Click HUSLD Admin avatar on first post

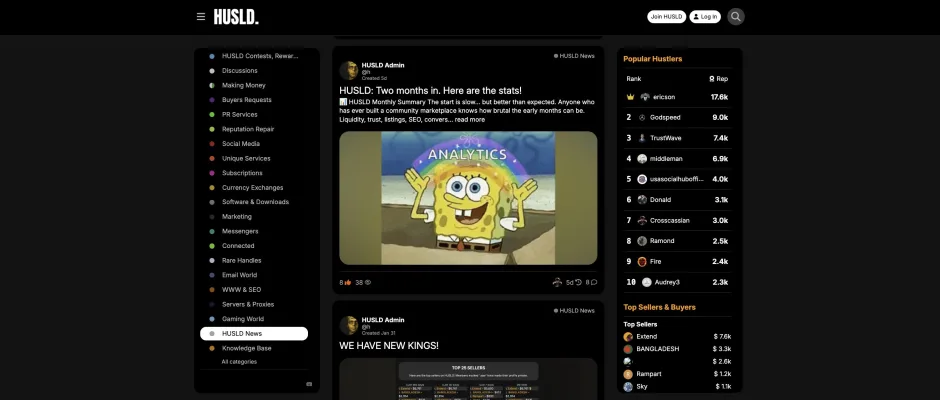(349, 70)
